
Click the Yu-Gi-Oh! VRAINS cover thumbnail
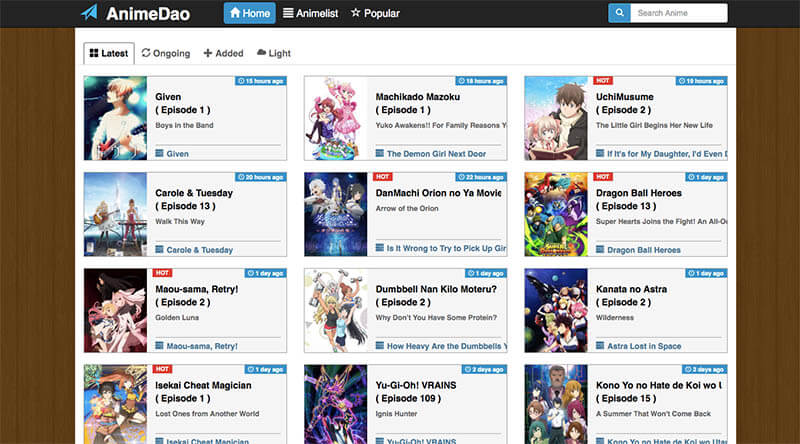click(x=336, y=404)
